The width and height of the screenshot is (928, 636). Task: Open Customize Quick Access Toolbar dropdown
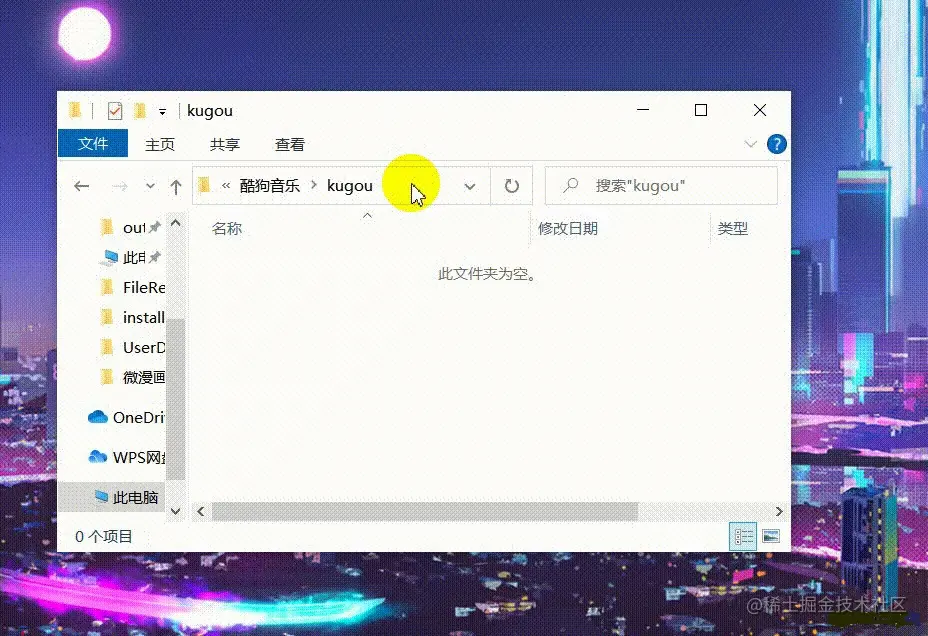[162, 111]
